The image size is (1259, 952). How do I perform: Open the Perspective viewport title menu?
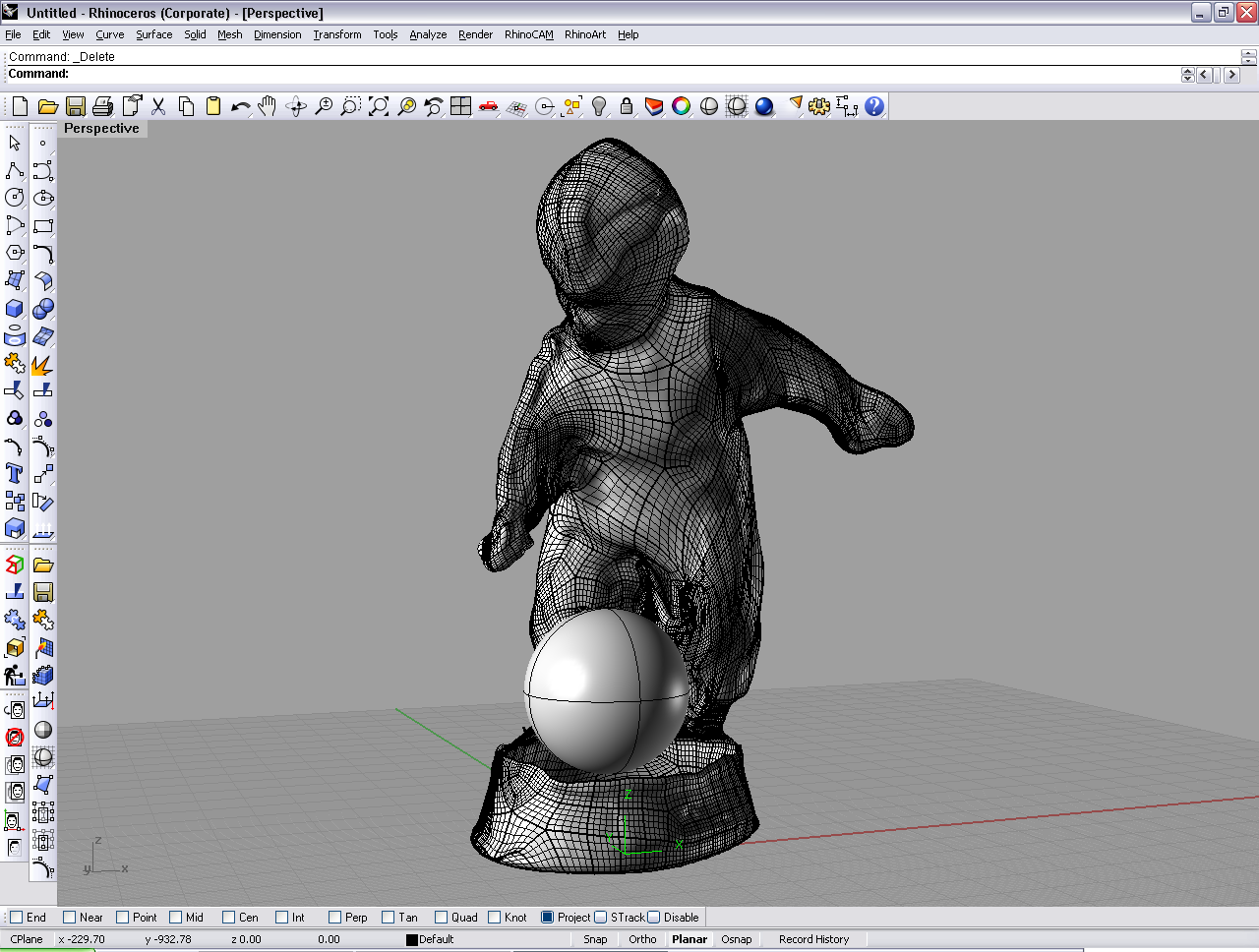(x=101, y=129)
